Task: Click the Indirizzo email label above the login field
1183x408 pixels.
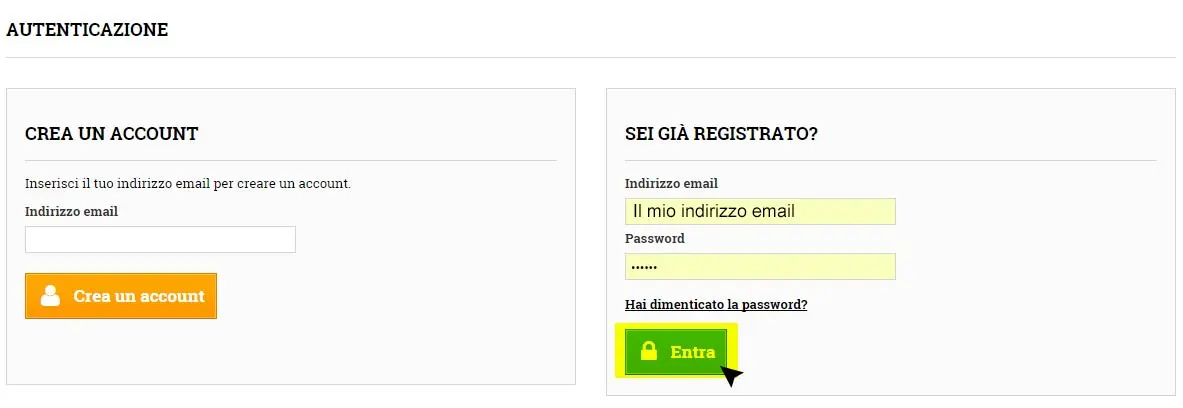Action: 671,183
